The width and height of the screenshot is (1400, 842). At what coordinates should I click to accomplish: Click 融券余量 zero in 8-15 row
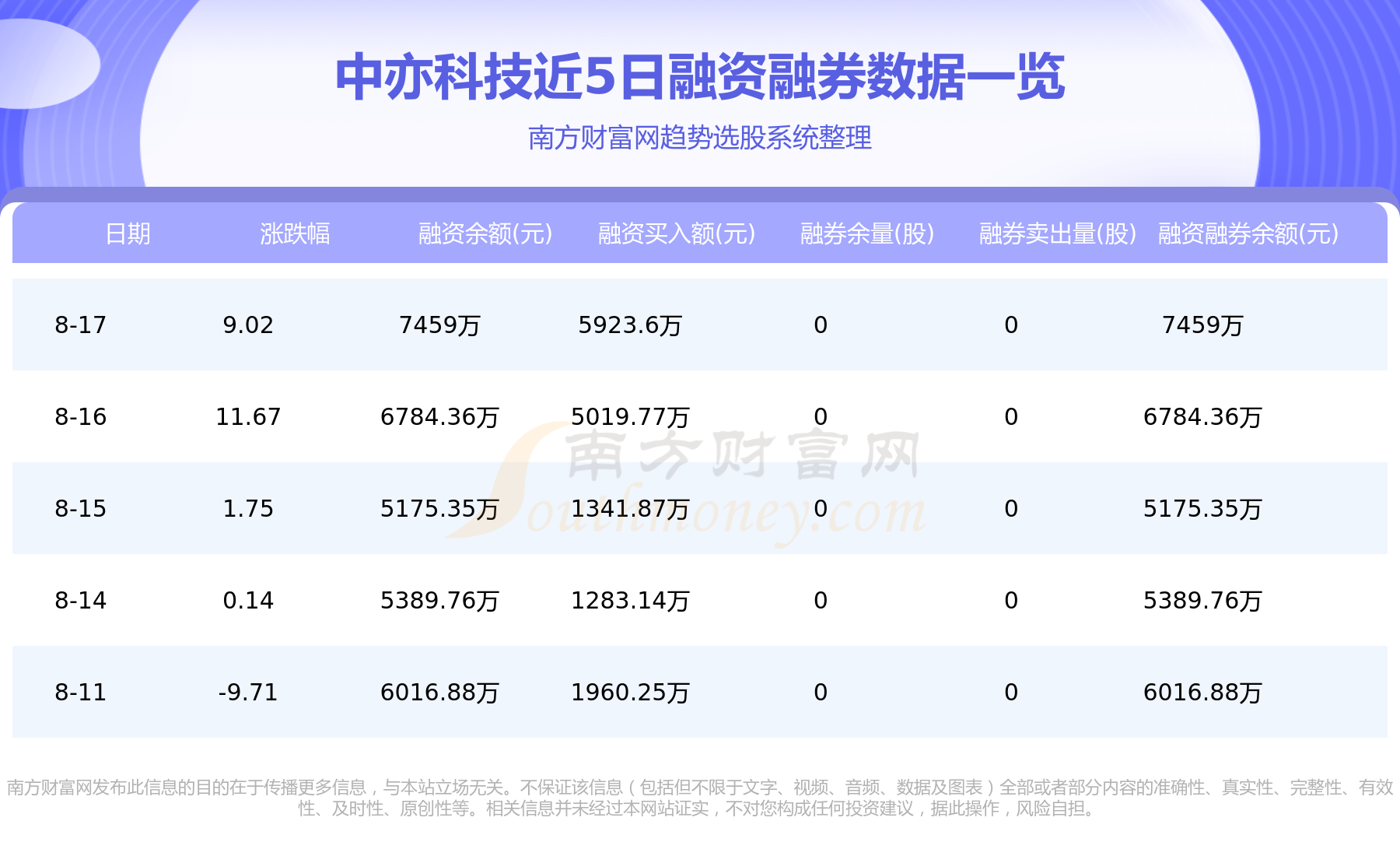pyautogui.click(x=821, y=508)
